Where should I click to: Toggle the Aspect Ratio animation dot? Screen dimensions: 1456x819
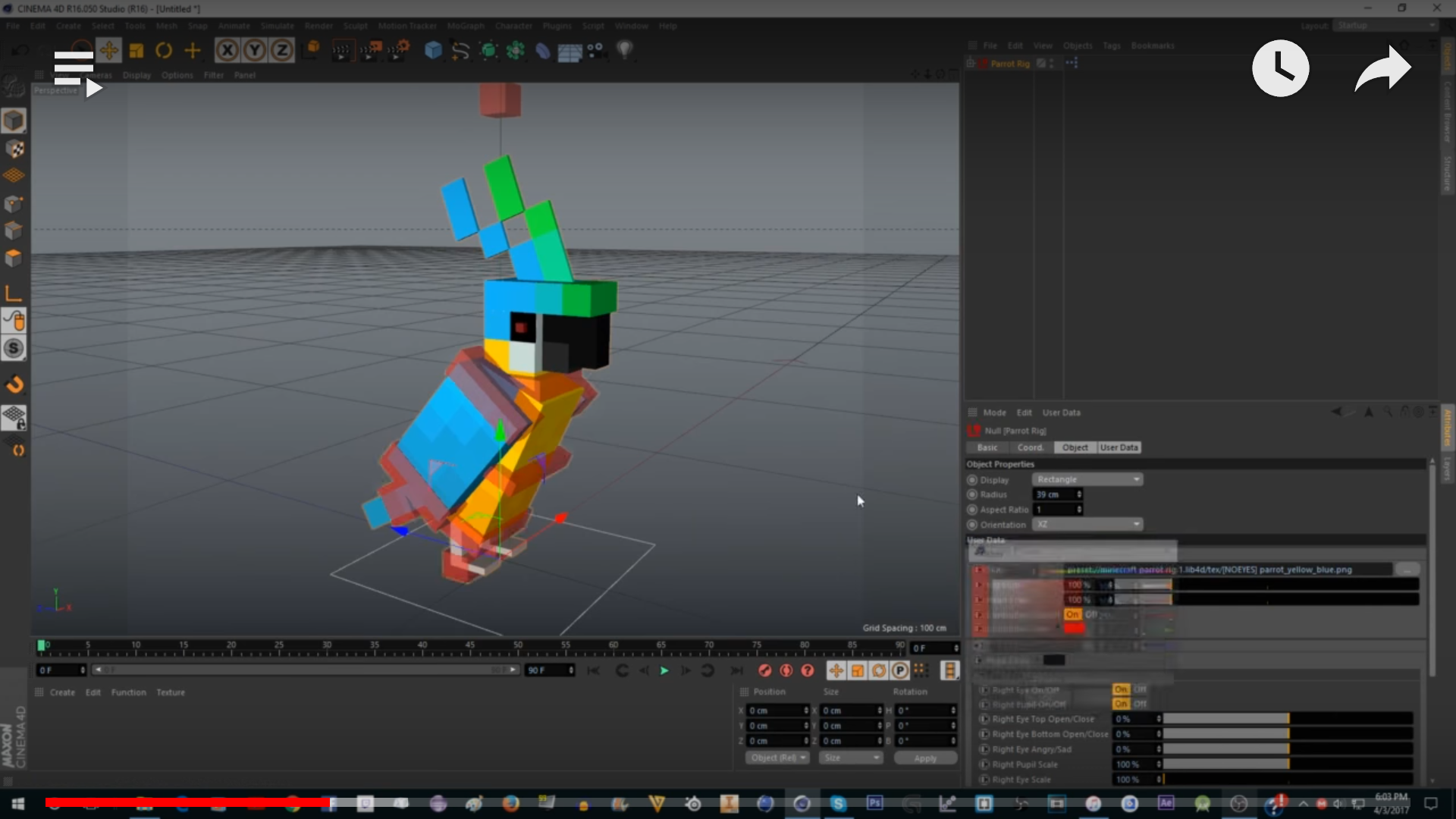point(972,510)
